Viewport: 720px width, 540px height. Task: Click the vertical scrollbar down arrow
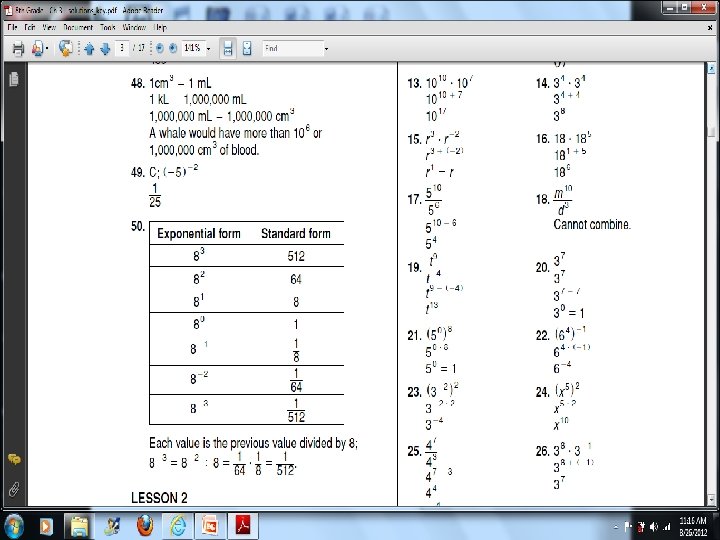[712, 499]
